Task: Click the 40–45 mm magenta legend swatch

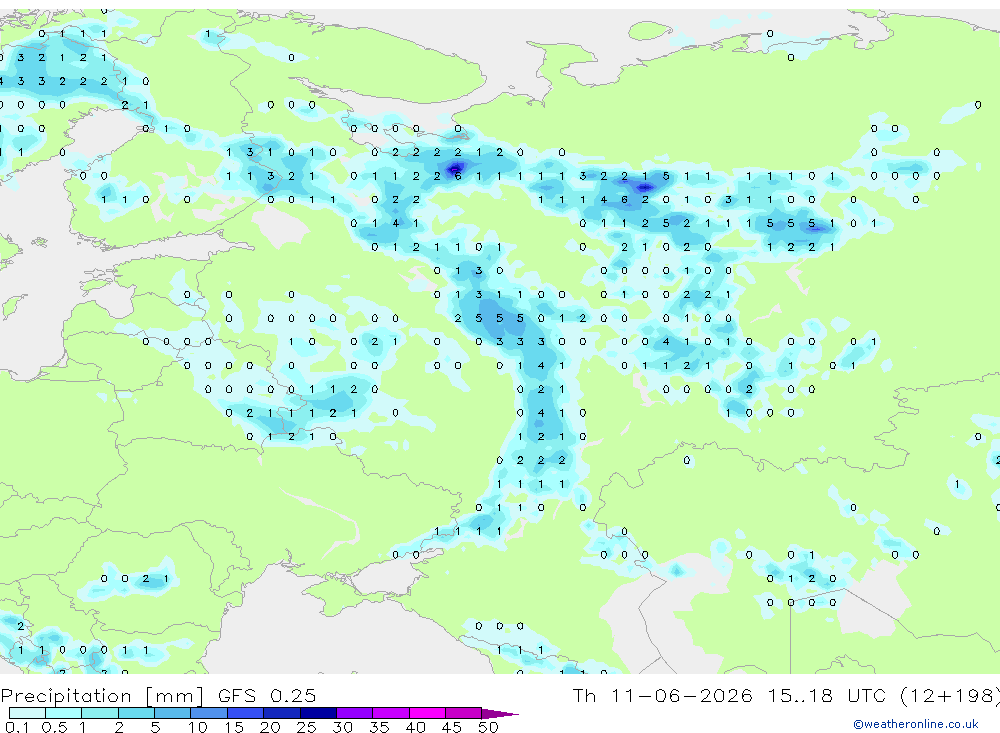Action: click(x=427, y=713)
